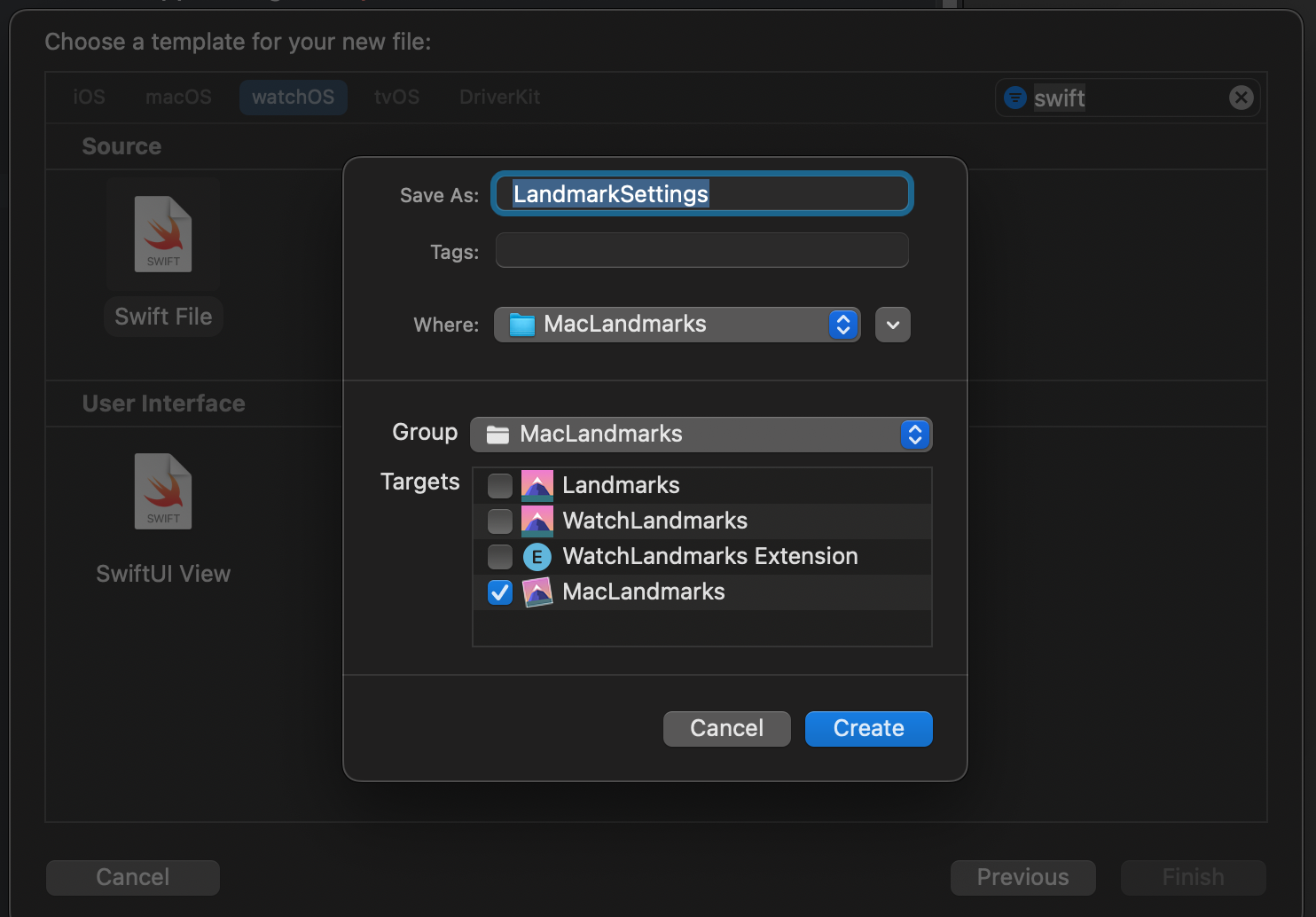Uncheck the MacLandmarks target checkbox

500,592
